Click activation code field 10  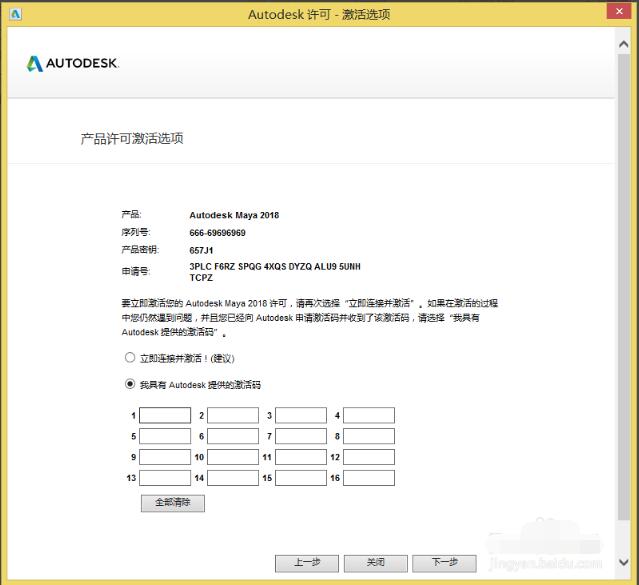click(233, 457)
